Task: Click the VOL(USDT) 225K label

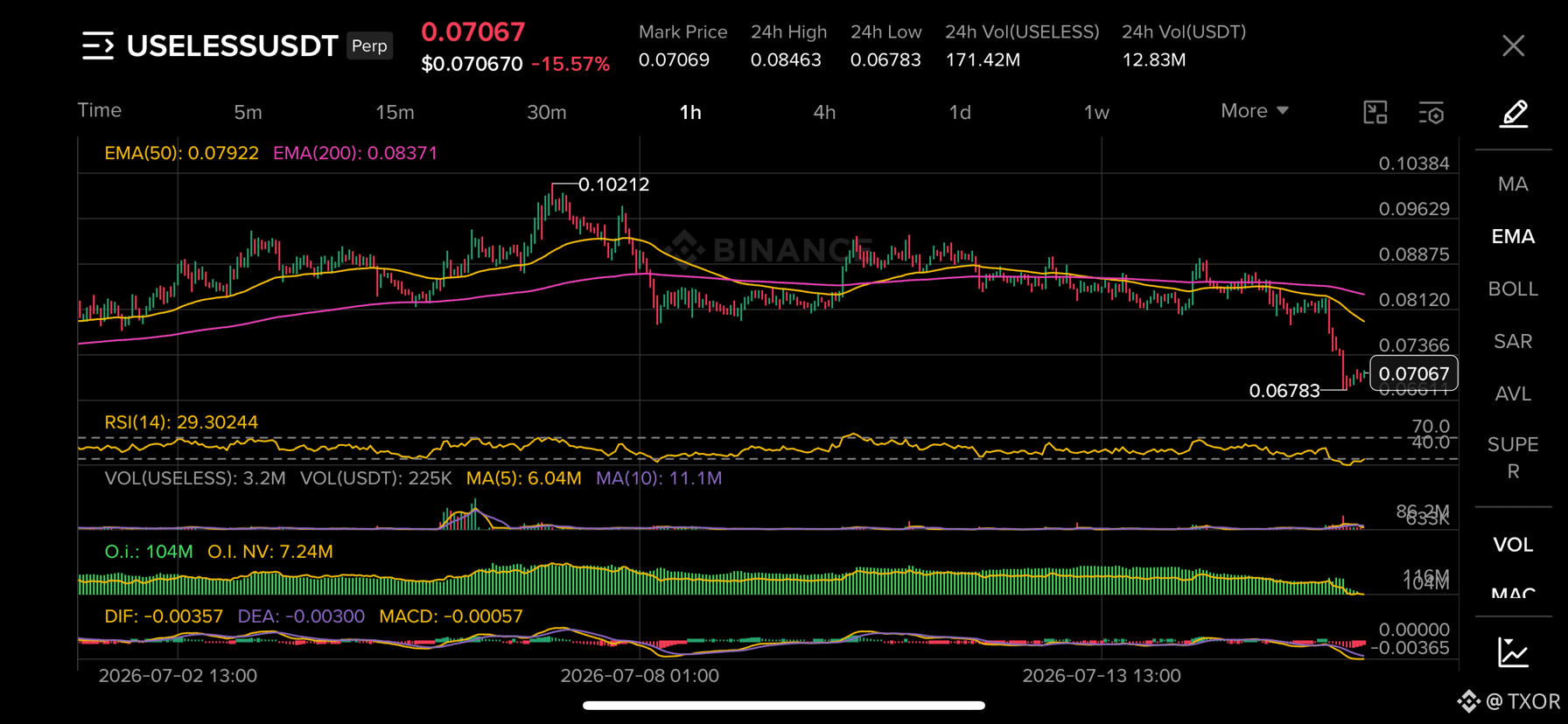Action: 376,478
